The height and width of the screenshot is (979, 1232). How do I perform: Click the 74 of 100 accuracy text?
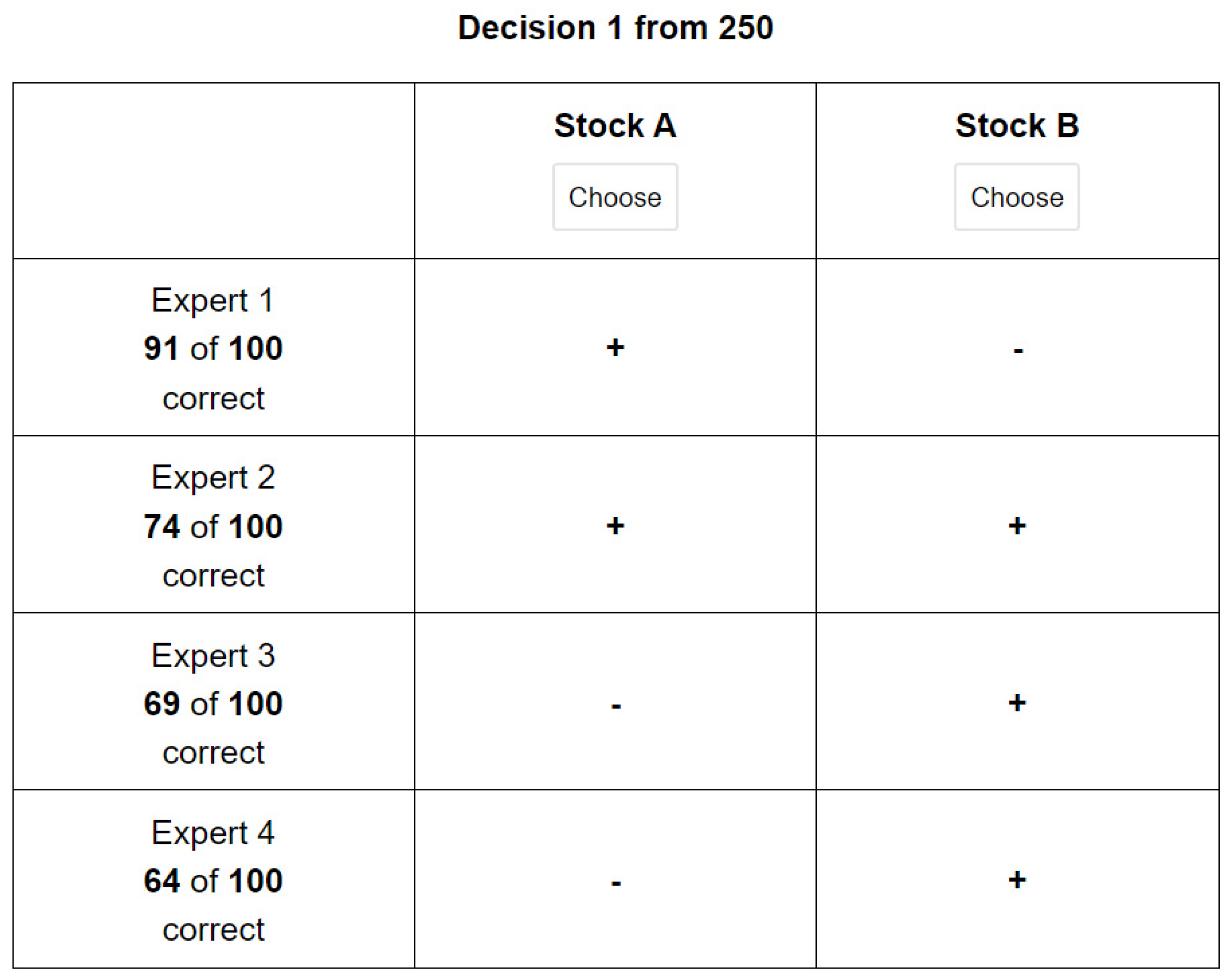click(213, 526)
